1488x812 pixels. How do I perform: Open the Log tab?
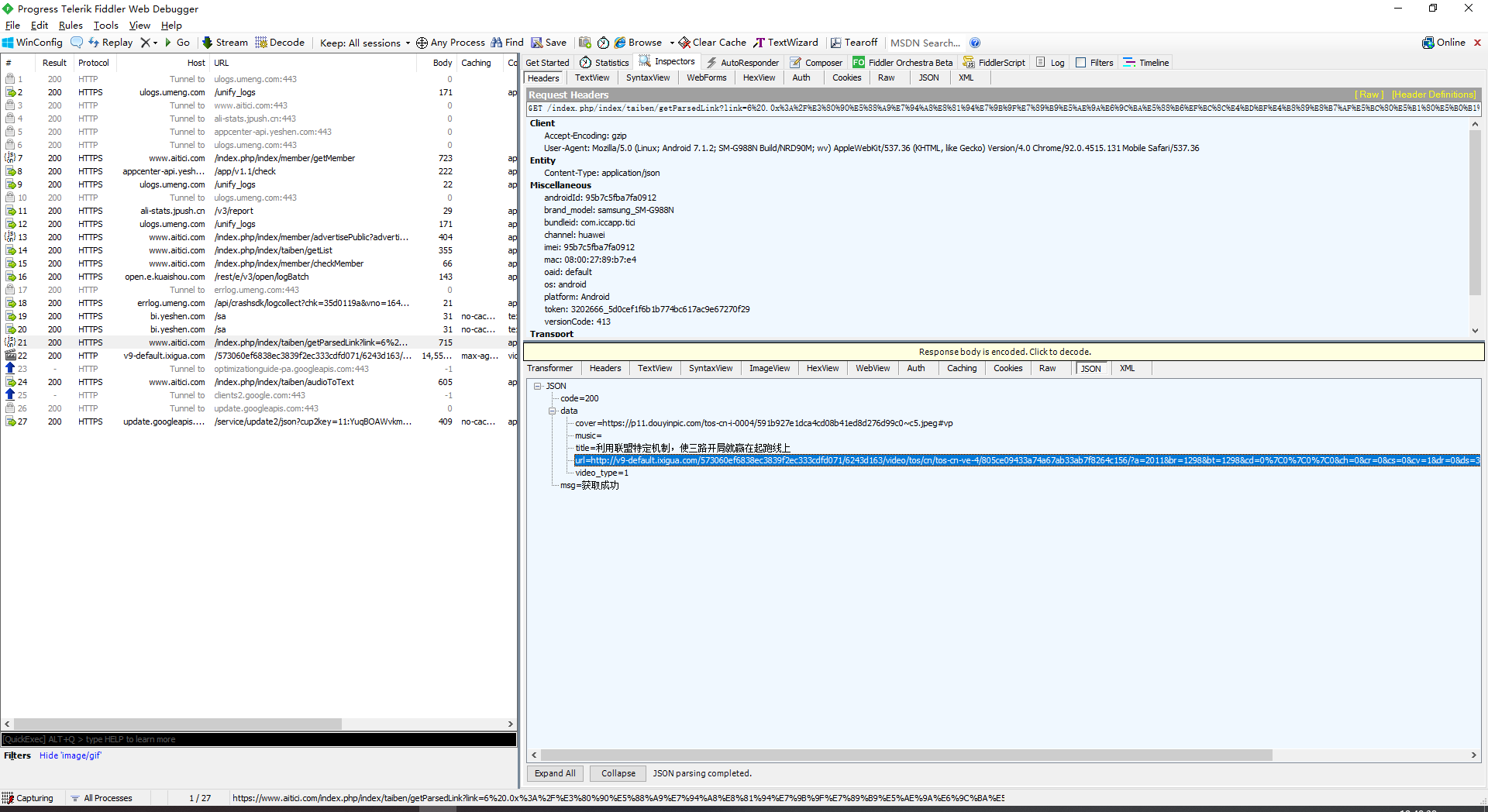(1050, 63)
